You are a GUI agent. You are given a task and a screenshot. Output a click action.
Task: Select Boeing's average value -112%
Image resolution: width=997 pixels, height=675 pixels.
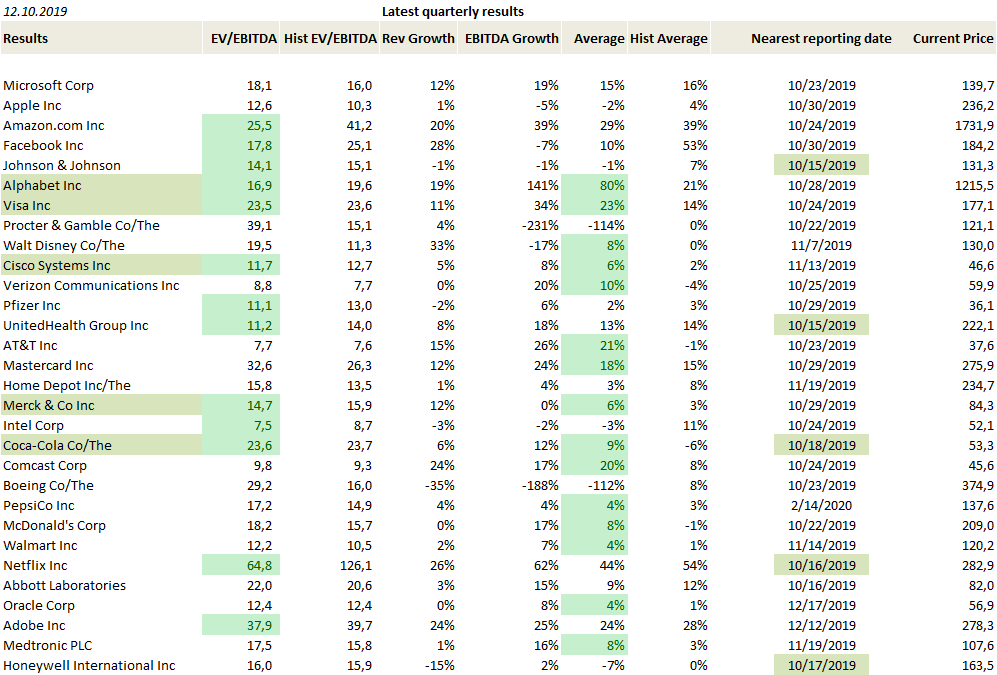pyautogui.click(x=605, y=486)
